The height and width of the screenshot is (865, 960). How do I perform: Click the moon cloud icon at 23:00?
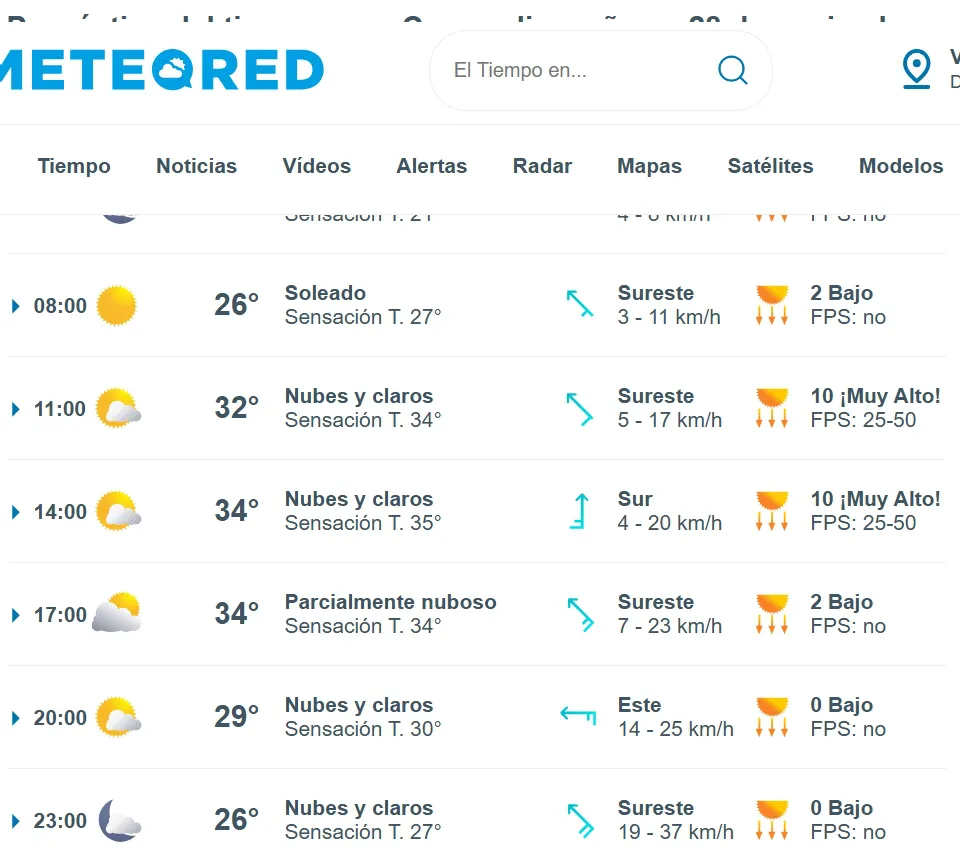[119, 821]
